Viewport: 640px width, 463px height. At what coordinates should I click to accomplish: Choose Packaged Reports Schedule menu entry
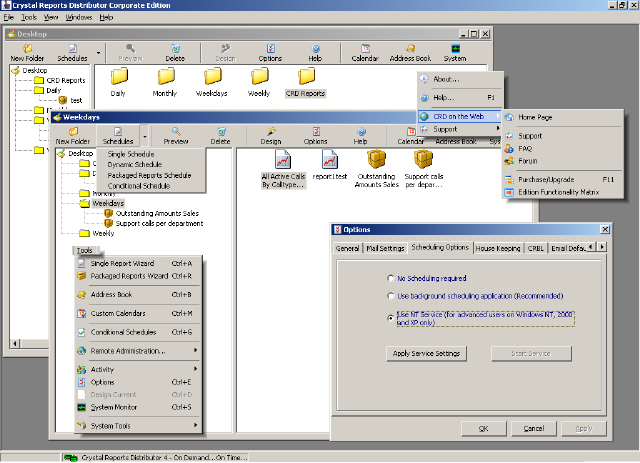point(149,175)
